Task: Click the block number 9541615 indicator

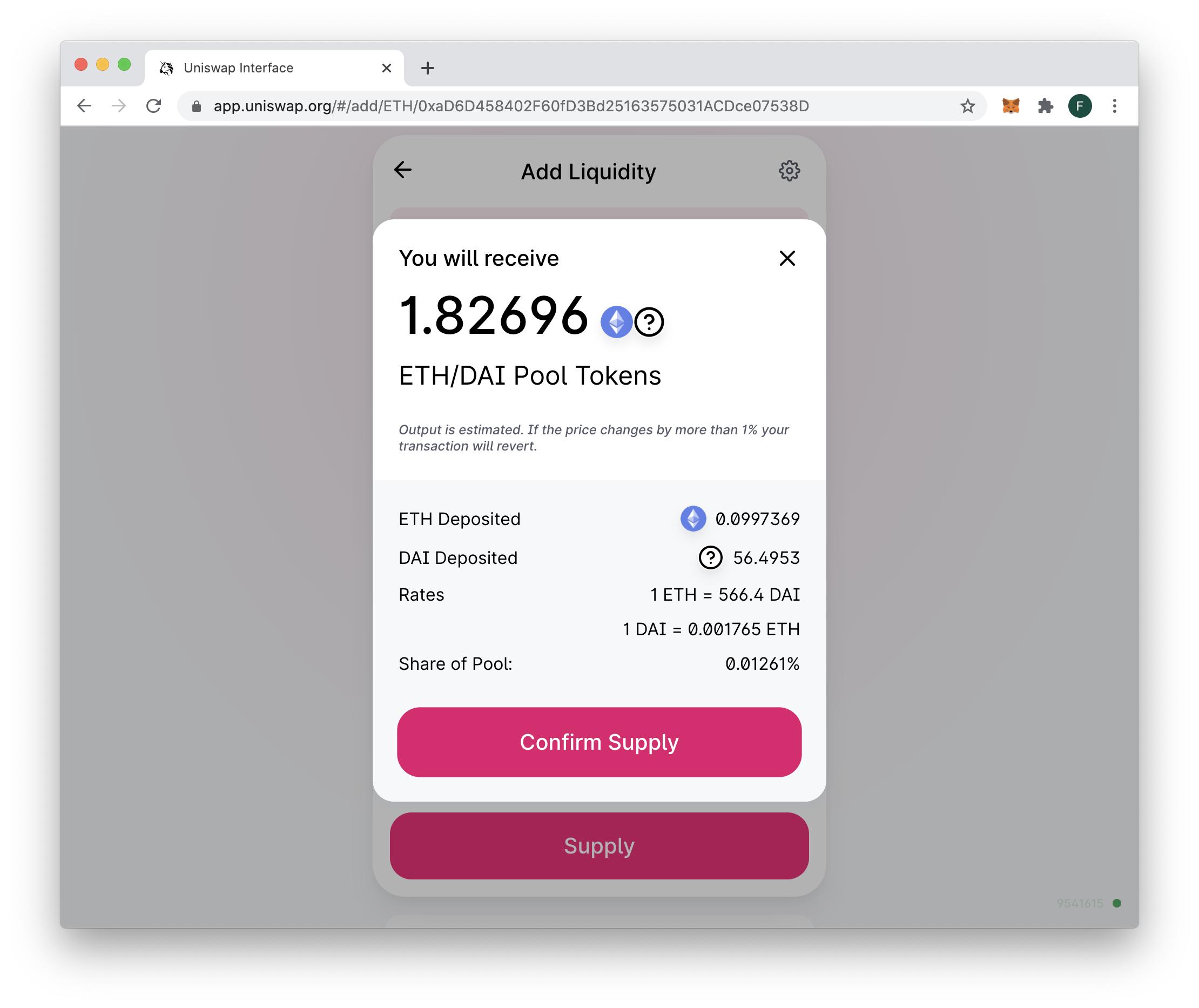Action: point(1080,903)
